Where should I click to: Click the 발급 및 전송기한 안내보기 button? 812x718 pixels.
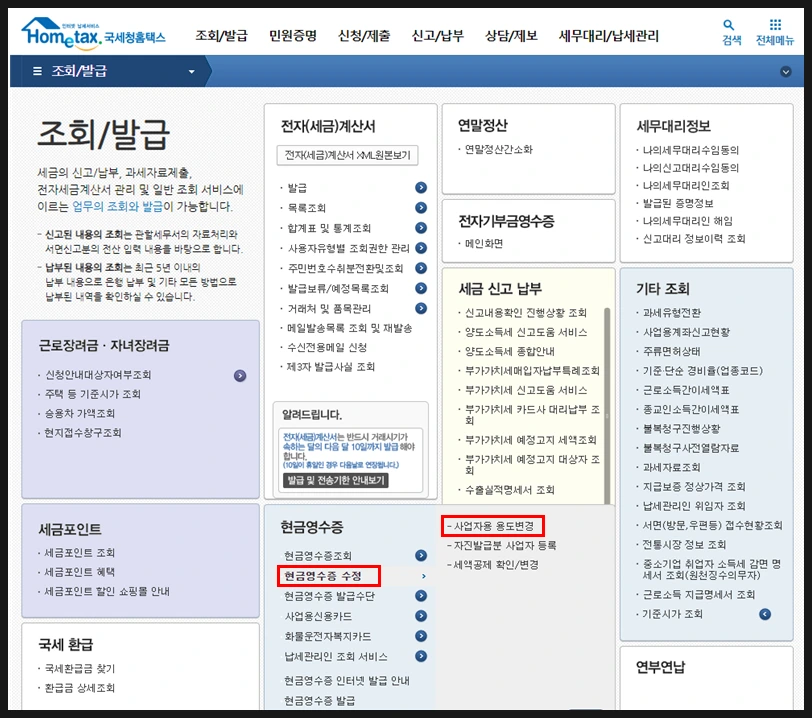336,480
